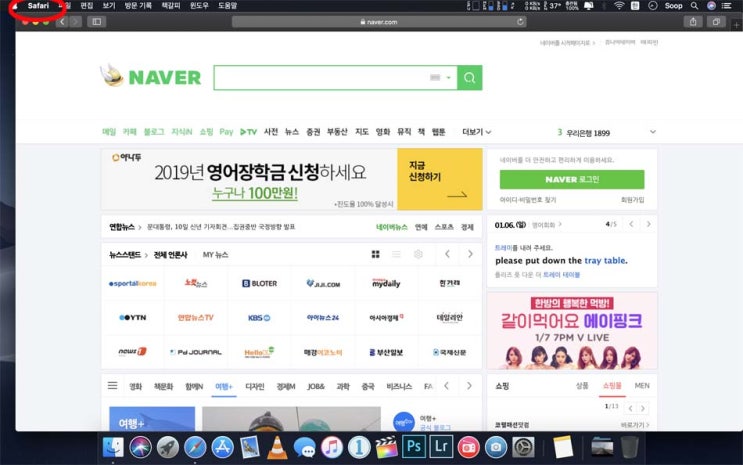Open the Safari menu in menu bar
The image size is (743, 465).
38,6
